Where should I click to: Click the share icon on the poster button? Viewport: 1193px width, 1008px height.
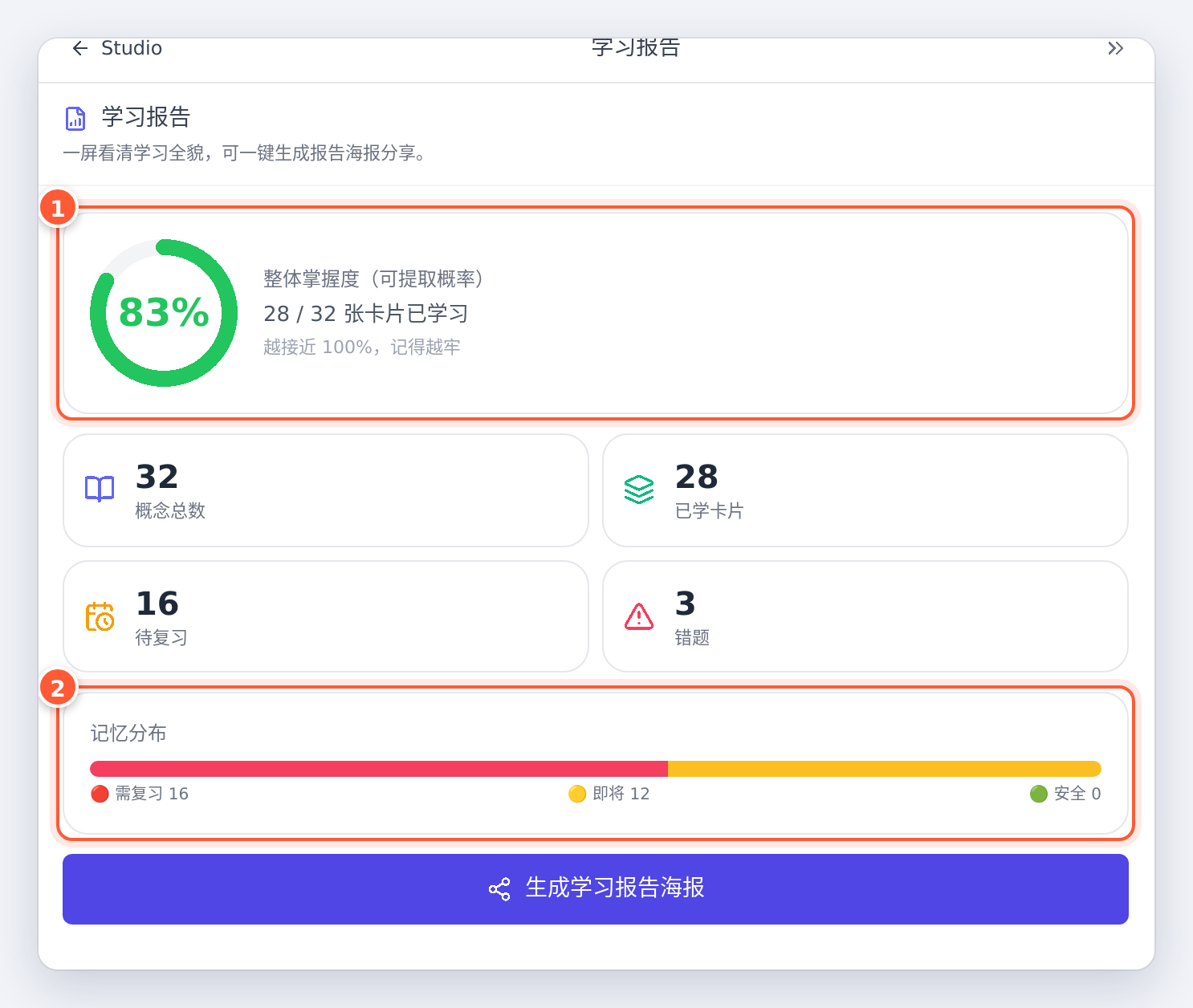pyautogui.click(x=499, y=889)
